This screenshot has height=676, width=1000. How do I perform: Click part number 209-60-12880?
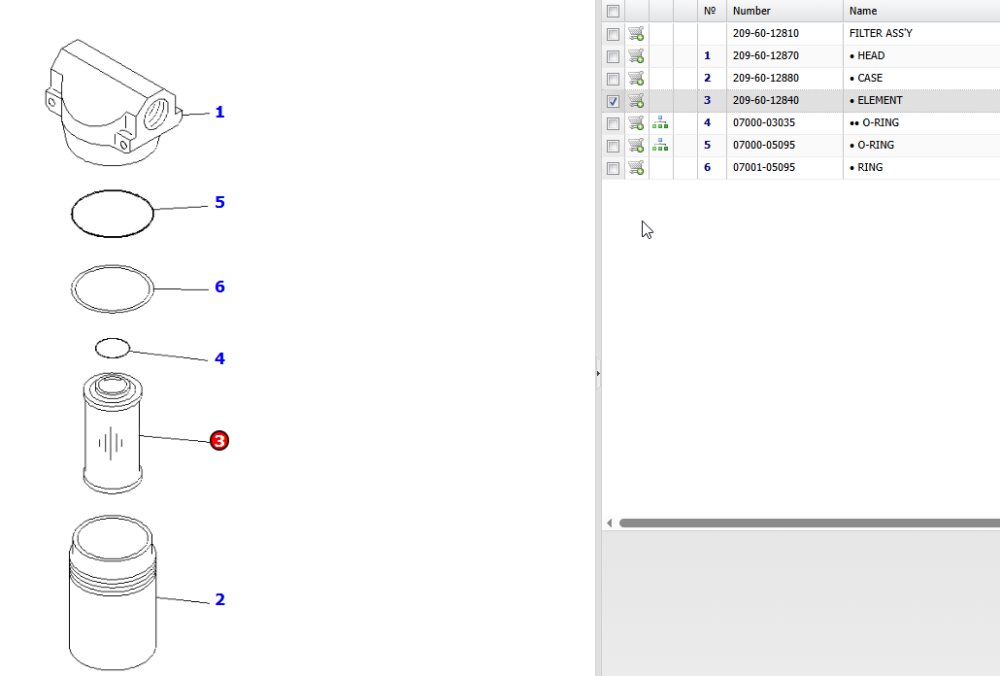click(x=765, y=78)
